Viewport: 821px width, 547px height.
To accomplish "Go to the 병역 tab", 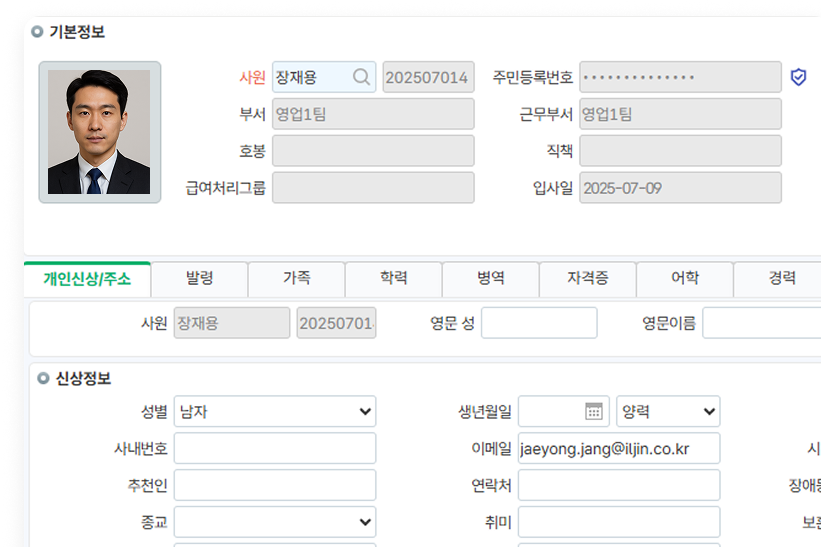I will (490, 279).
